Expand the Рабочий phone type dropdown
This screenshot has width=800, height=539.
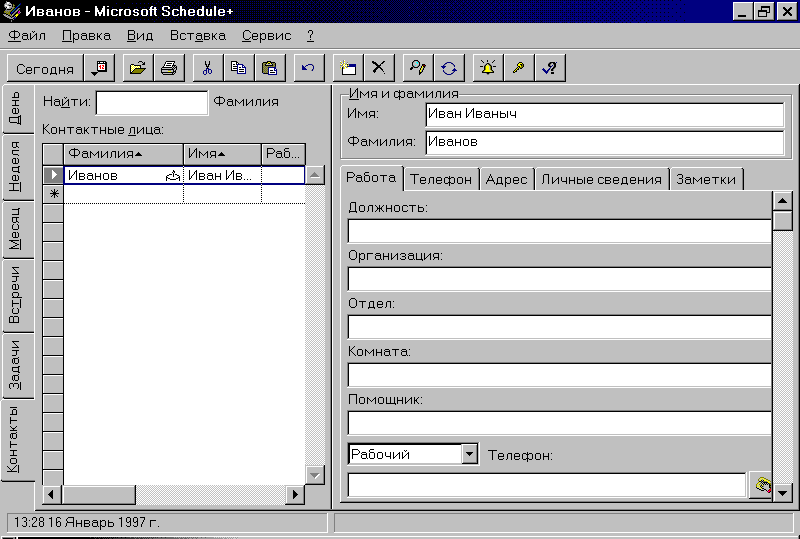pos(469,454)
